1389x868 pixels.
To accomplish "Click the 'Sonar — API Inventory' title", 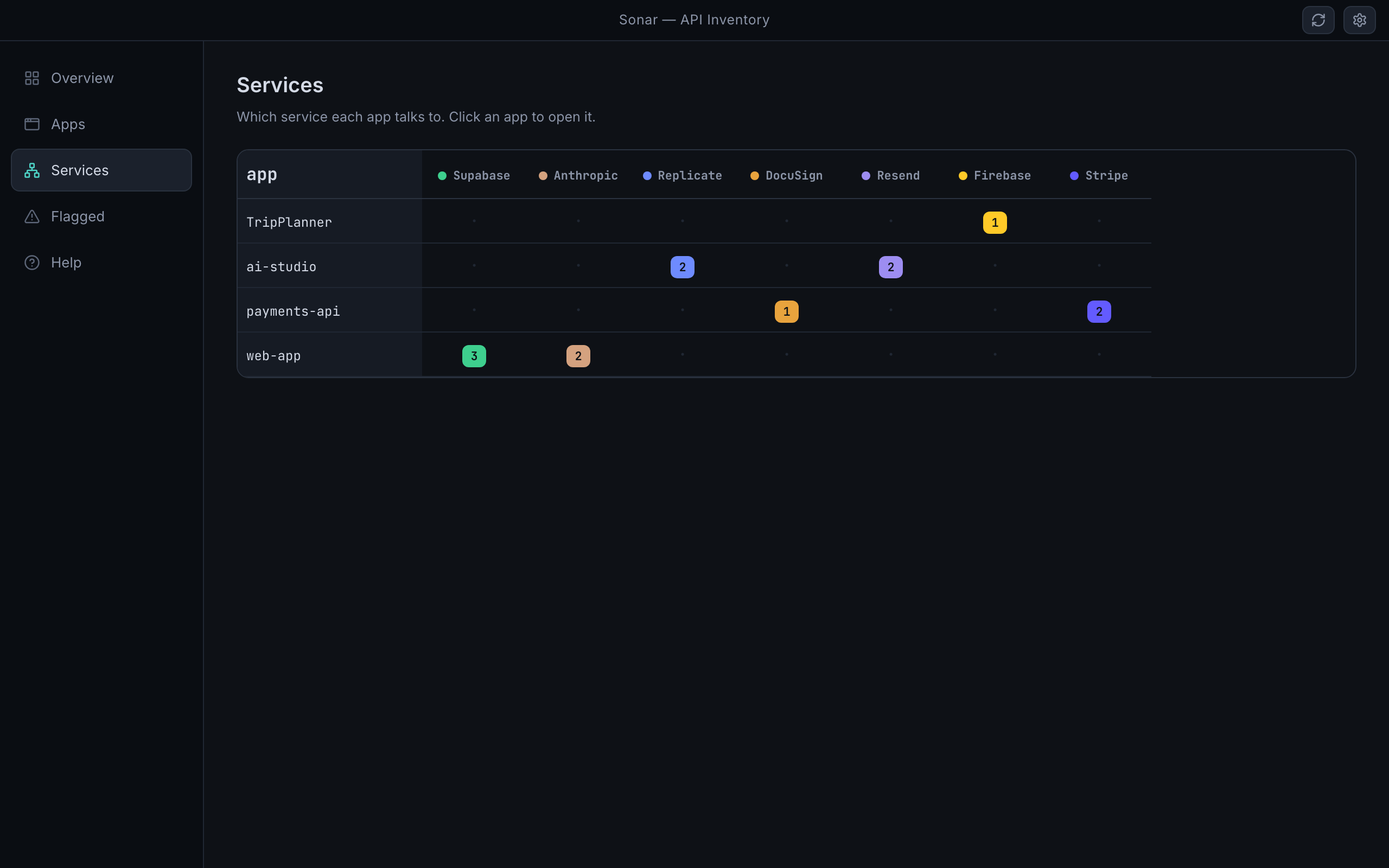I will (x=694, y=20).
